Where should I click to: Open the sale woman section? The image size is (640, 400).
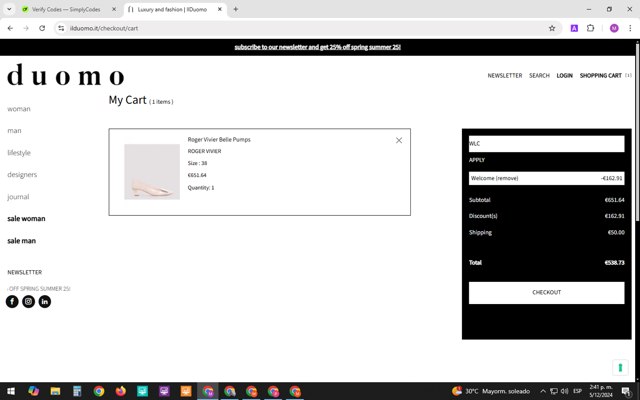[26, 218]
